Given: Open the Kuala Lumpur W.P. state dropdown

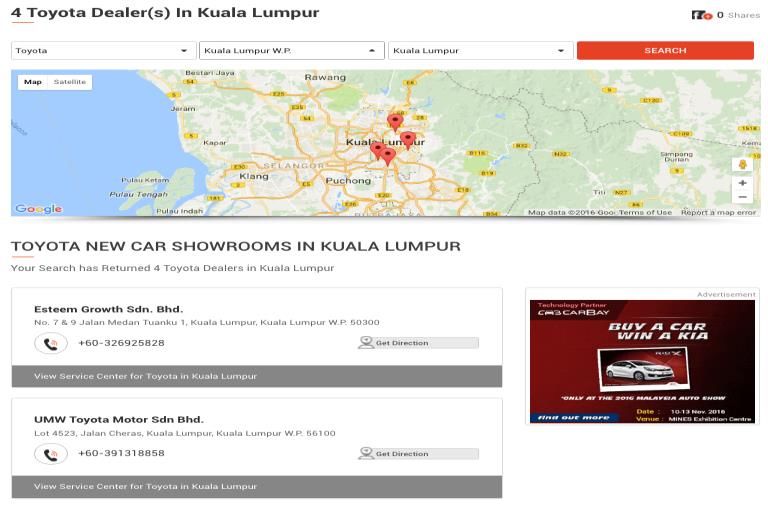Looking at the screenshot, I should point(291,50).
